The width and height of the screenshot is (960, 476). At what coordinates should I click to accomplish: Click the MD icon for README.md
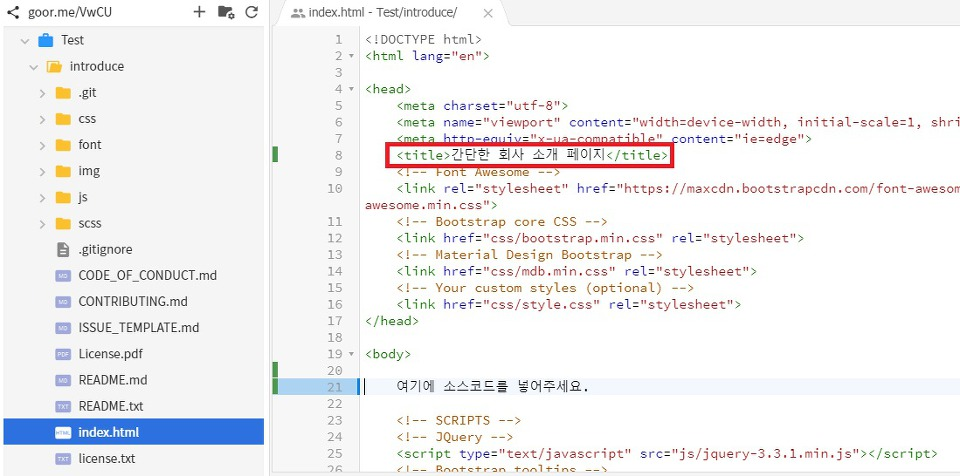coord(63,380)
